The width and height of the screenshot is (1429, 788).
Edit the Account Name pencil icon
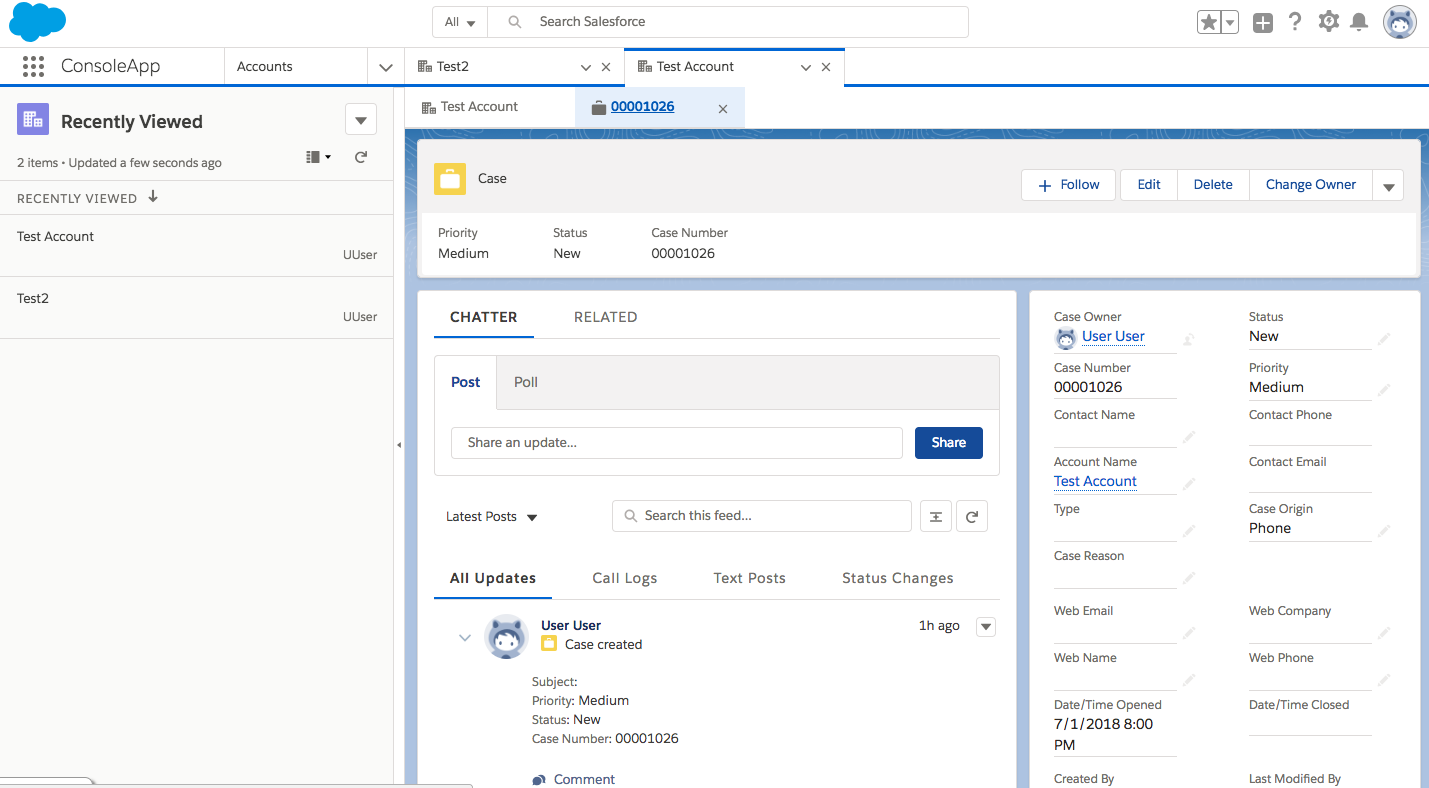[x=1189, y=484]
